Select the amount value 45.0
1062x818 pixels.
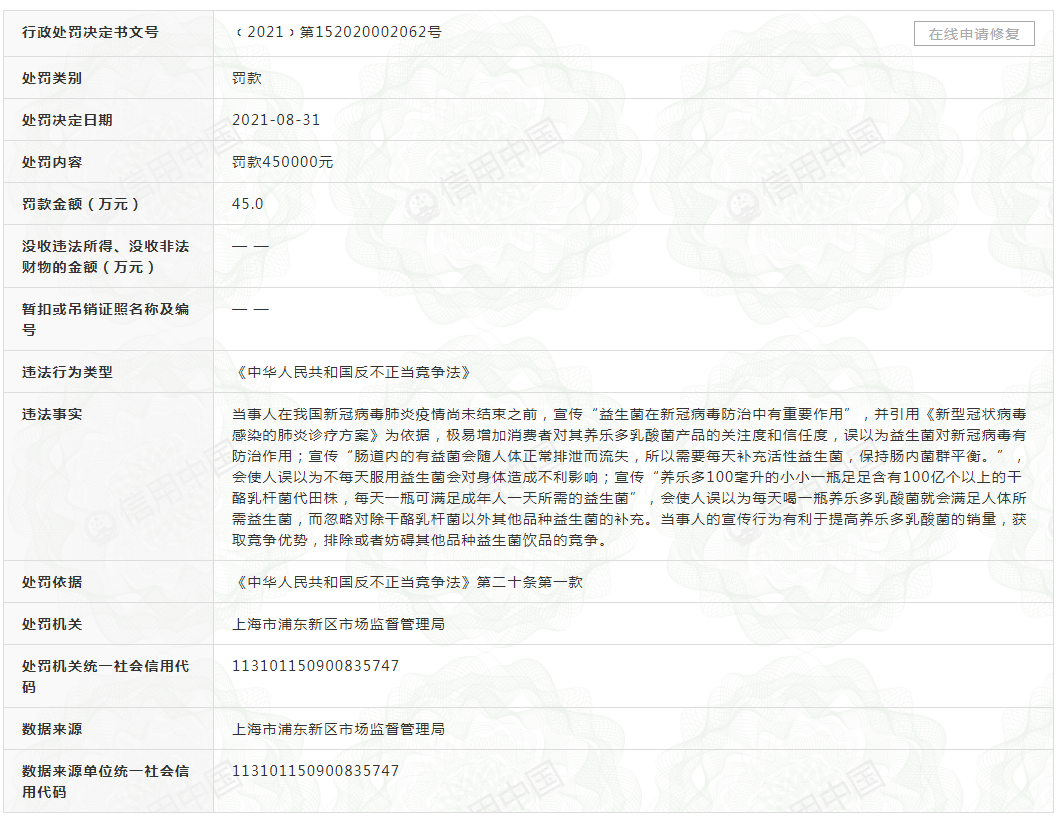click(247, 204)
